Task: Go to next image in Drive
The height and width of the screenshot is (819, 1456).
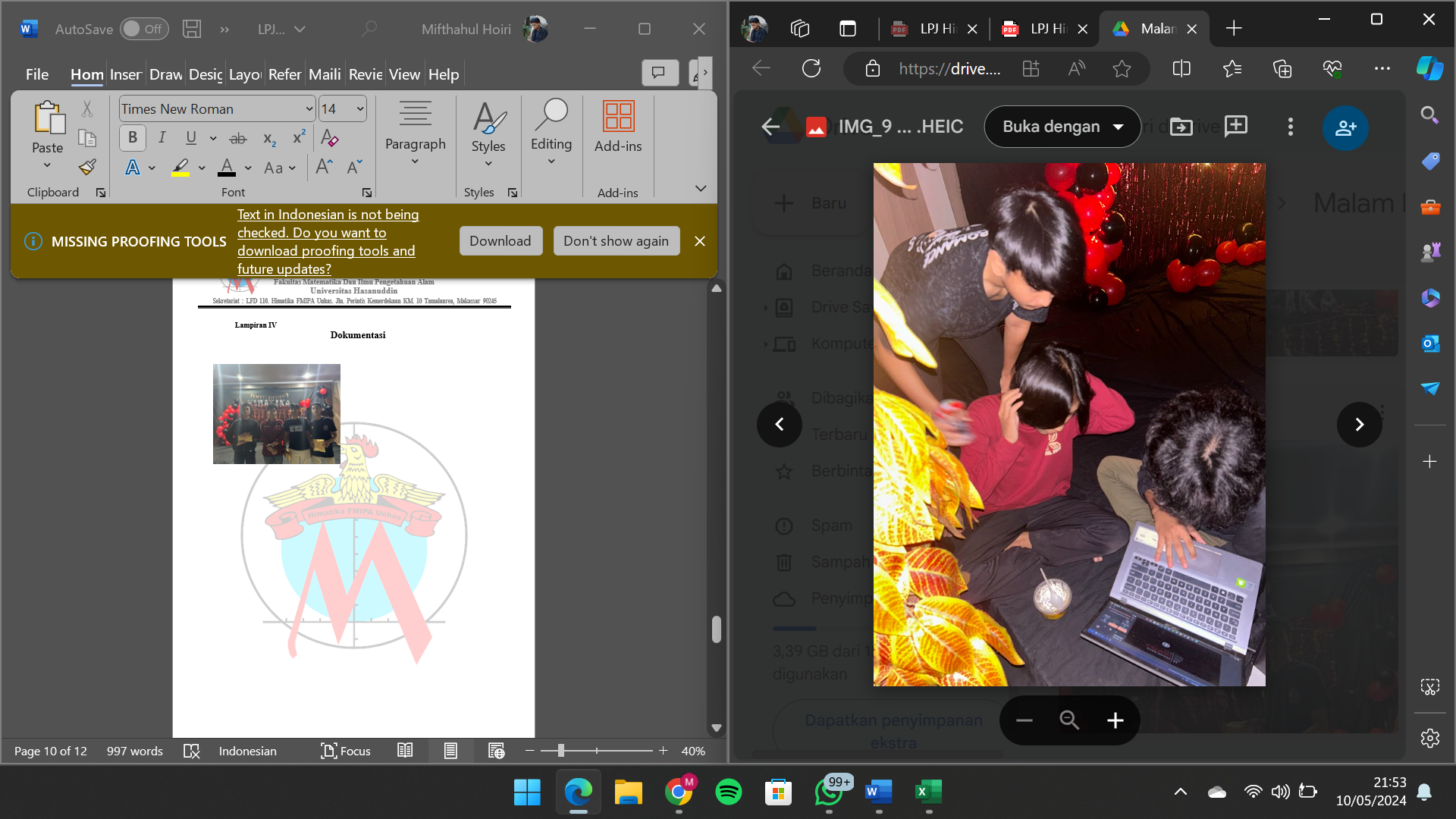Action: (1359, 425)
